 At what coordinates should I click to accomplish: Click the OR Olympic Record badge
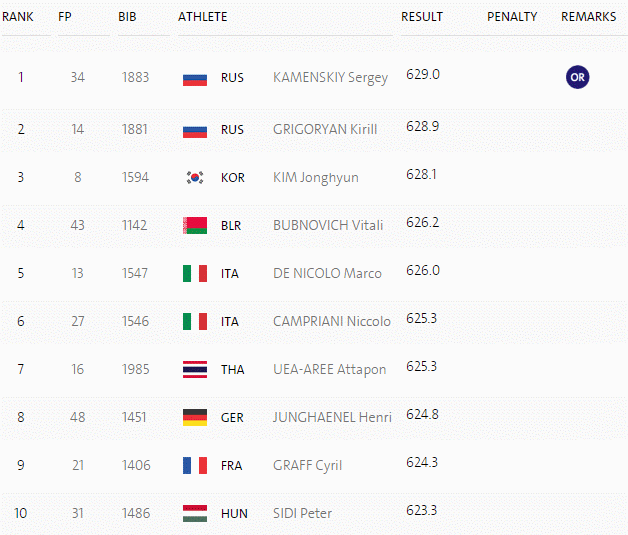(577, 77)
